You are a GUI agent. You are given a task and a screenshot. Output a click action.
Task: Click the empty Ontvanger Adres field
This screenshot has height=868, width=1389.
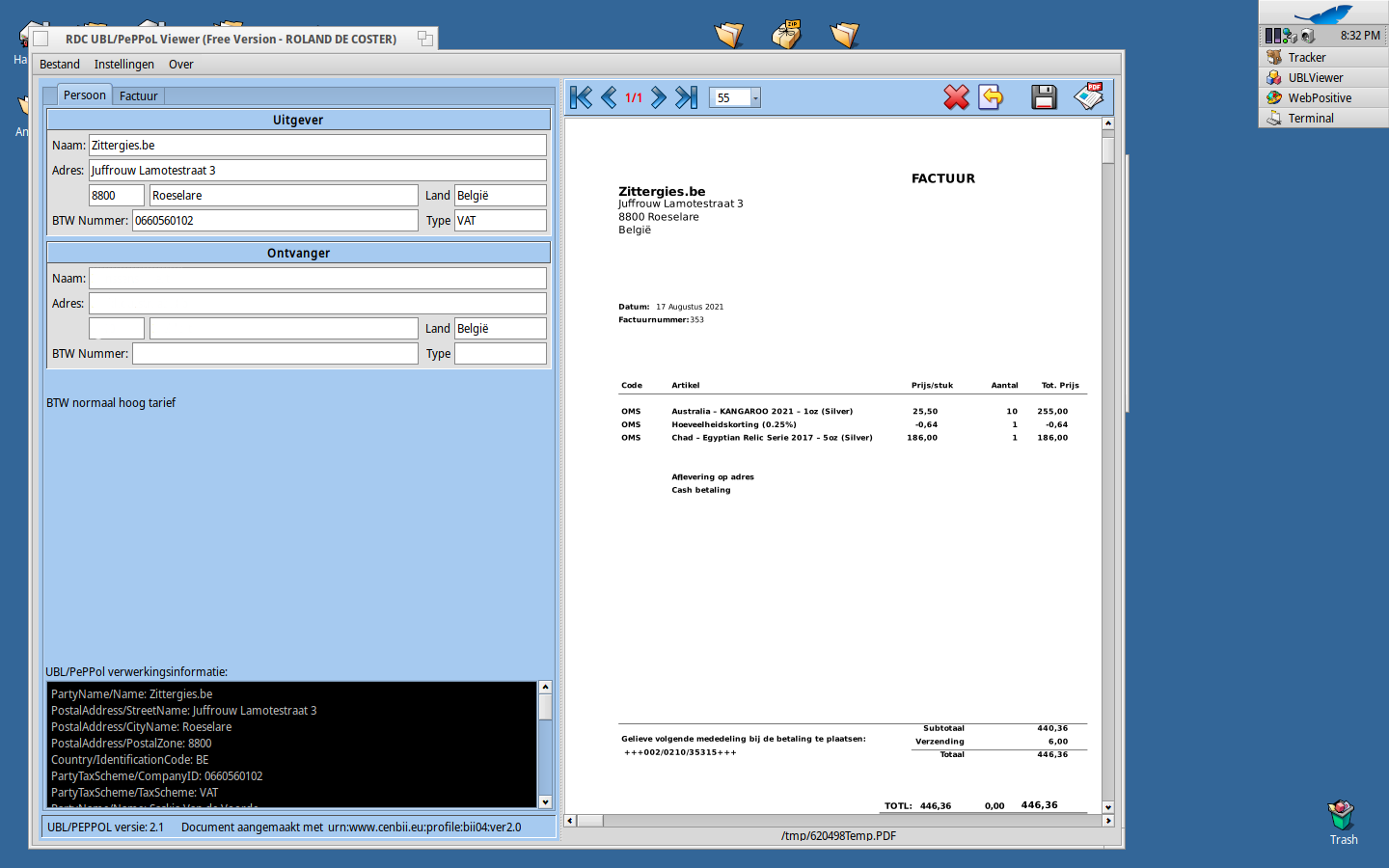pyautogui.click(x=317, y=304)
